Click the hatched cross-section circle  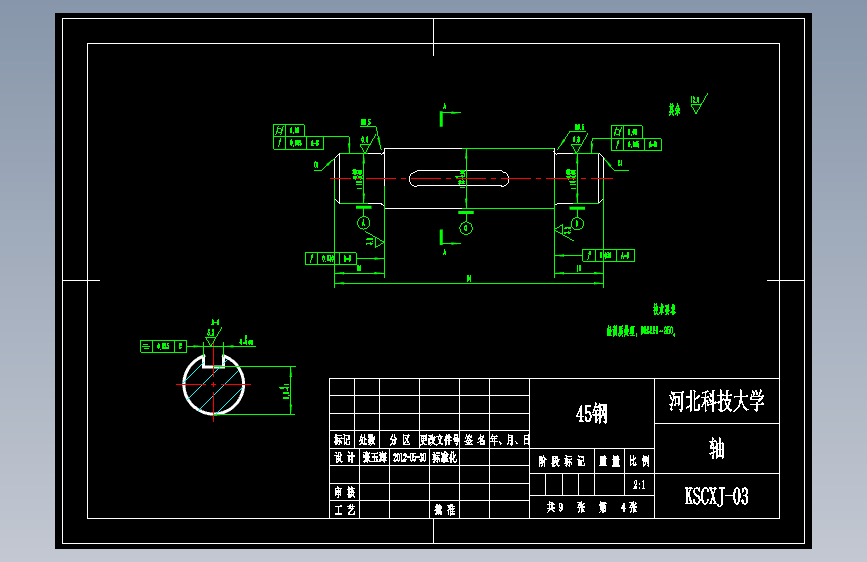point(213,384)
